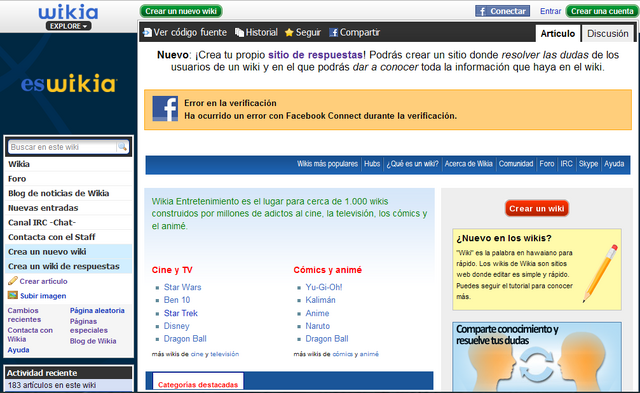Share the page via Compartir
This screenshot has width=640, height=393.
pyautogui.click(x=360, y=32)
